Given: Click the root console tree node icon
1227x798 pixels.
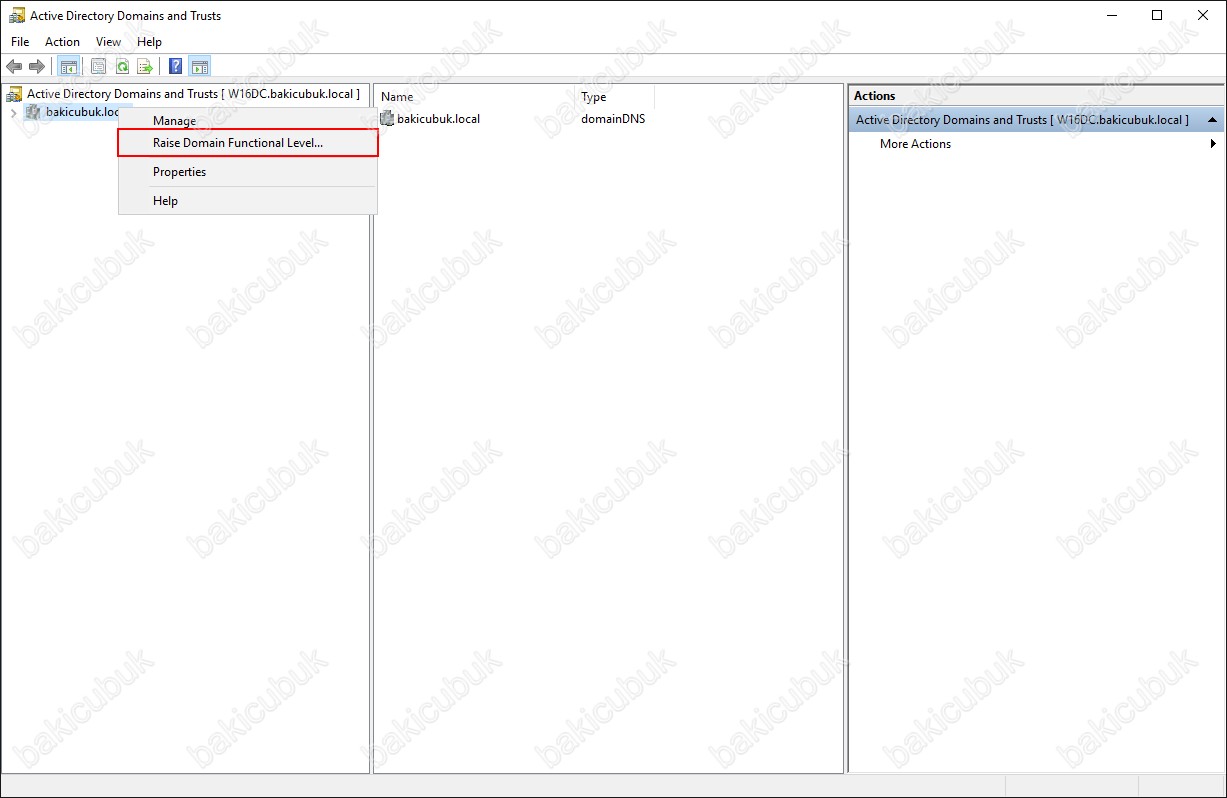Looking at the screenshot, I should (14, 94).
